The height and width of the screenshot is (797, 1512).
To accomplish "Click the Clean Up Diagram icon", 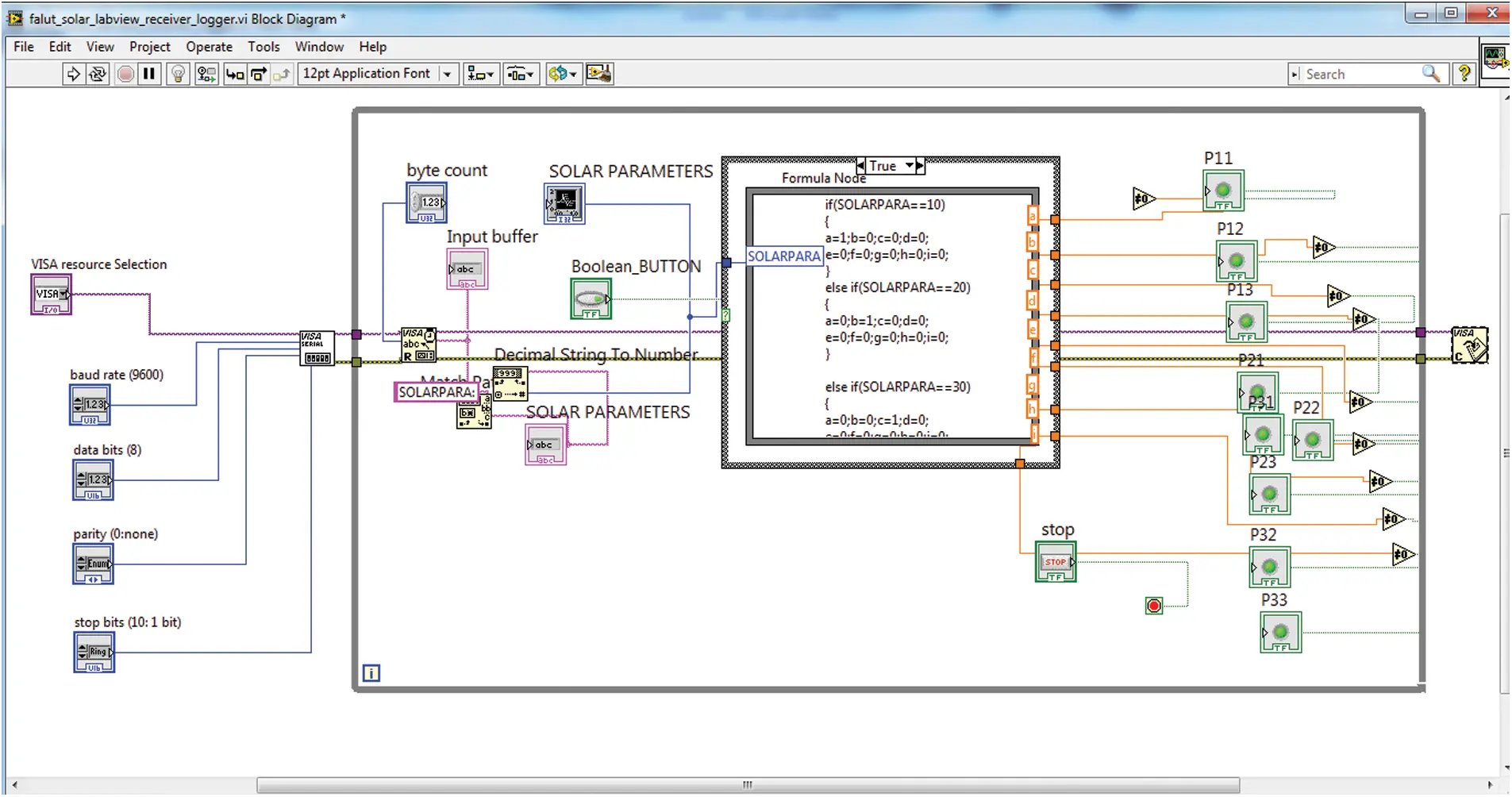I will click(600, 74).
